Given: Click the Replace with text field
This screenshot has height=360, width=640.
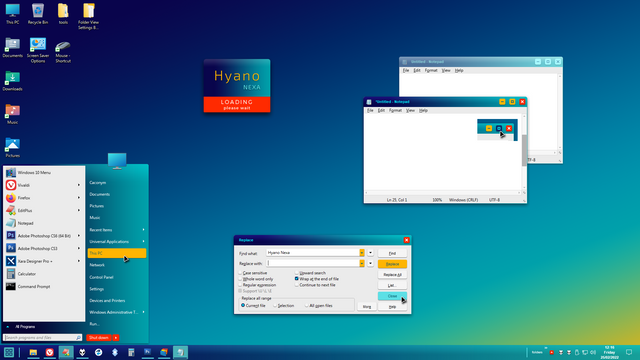Looking at the screenshot, I should click(313, 263).
